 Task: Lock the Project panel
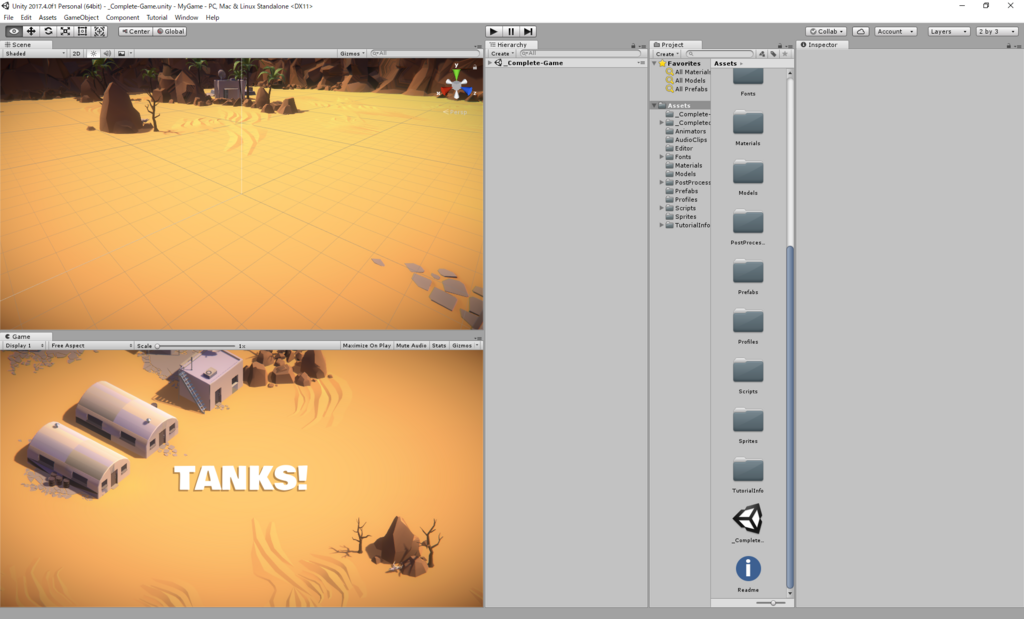(780, 45)
